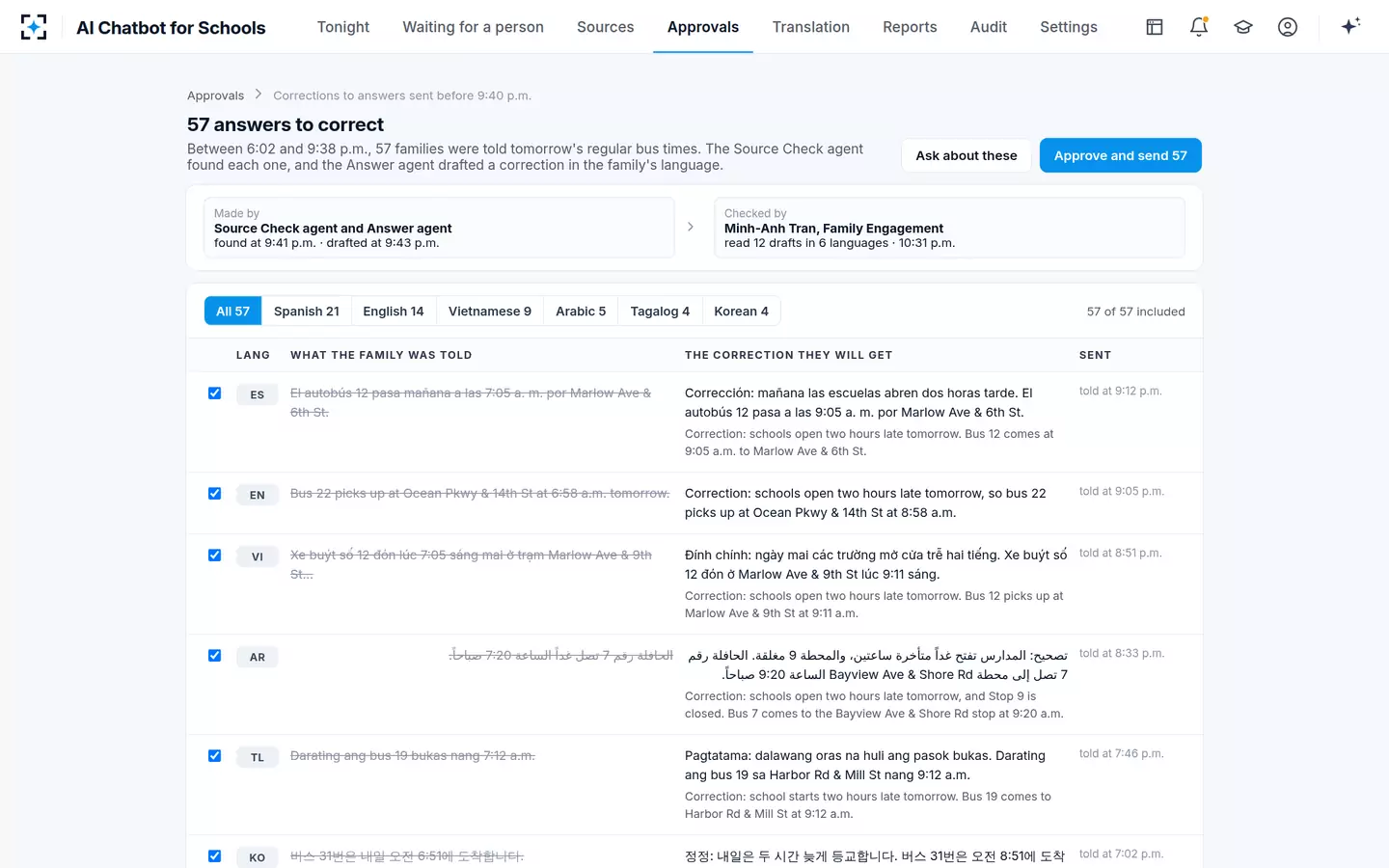Click the Approvals breadcrumb link
The height and width of the screenshot is (868, 1389).
point(215,95)
